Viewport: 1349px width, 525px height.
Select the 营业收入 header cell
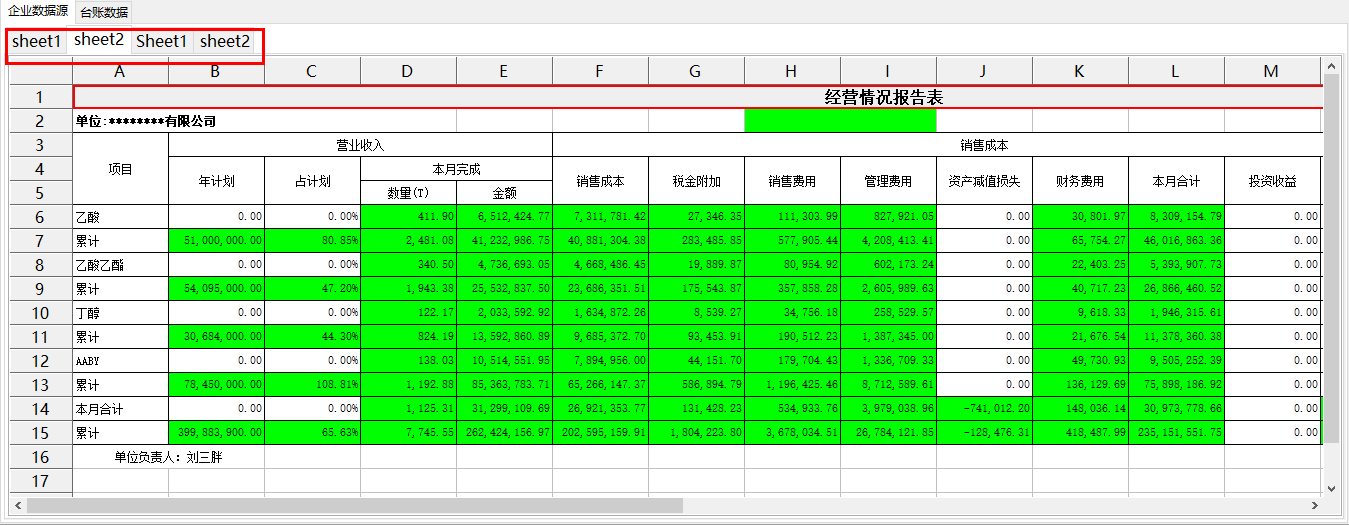point(360,145)
